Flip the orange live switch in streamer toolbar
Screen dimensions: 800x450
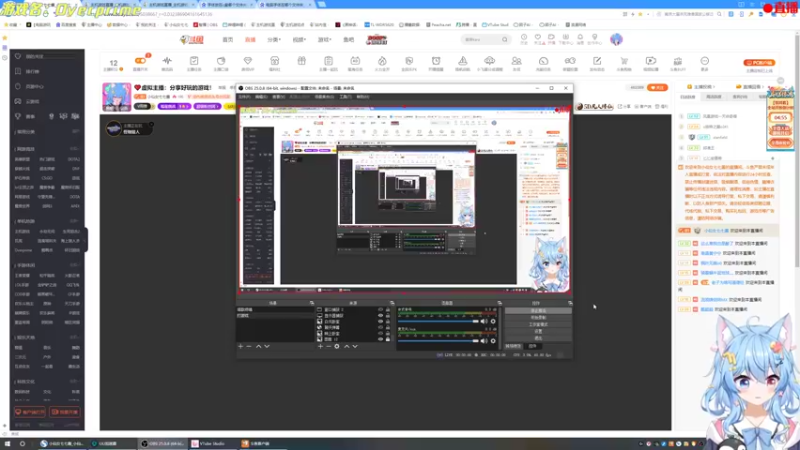point(140,61)
